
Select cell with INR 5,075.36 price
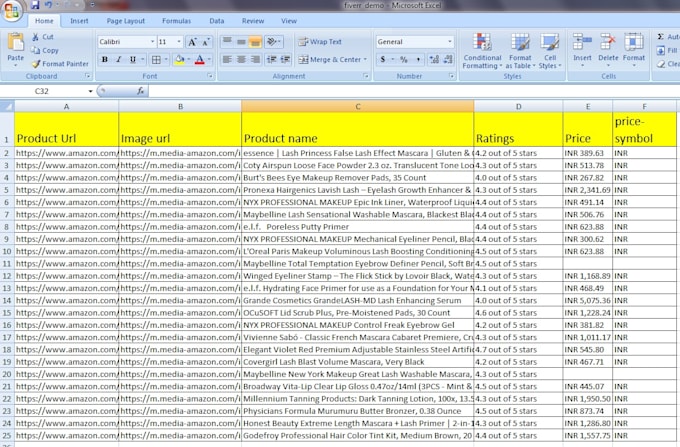(x=588, y=300)
